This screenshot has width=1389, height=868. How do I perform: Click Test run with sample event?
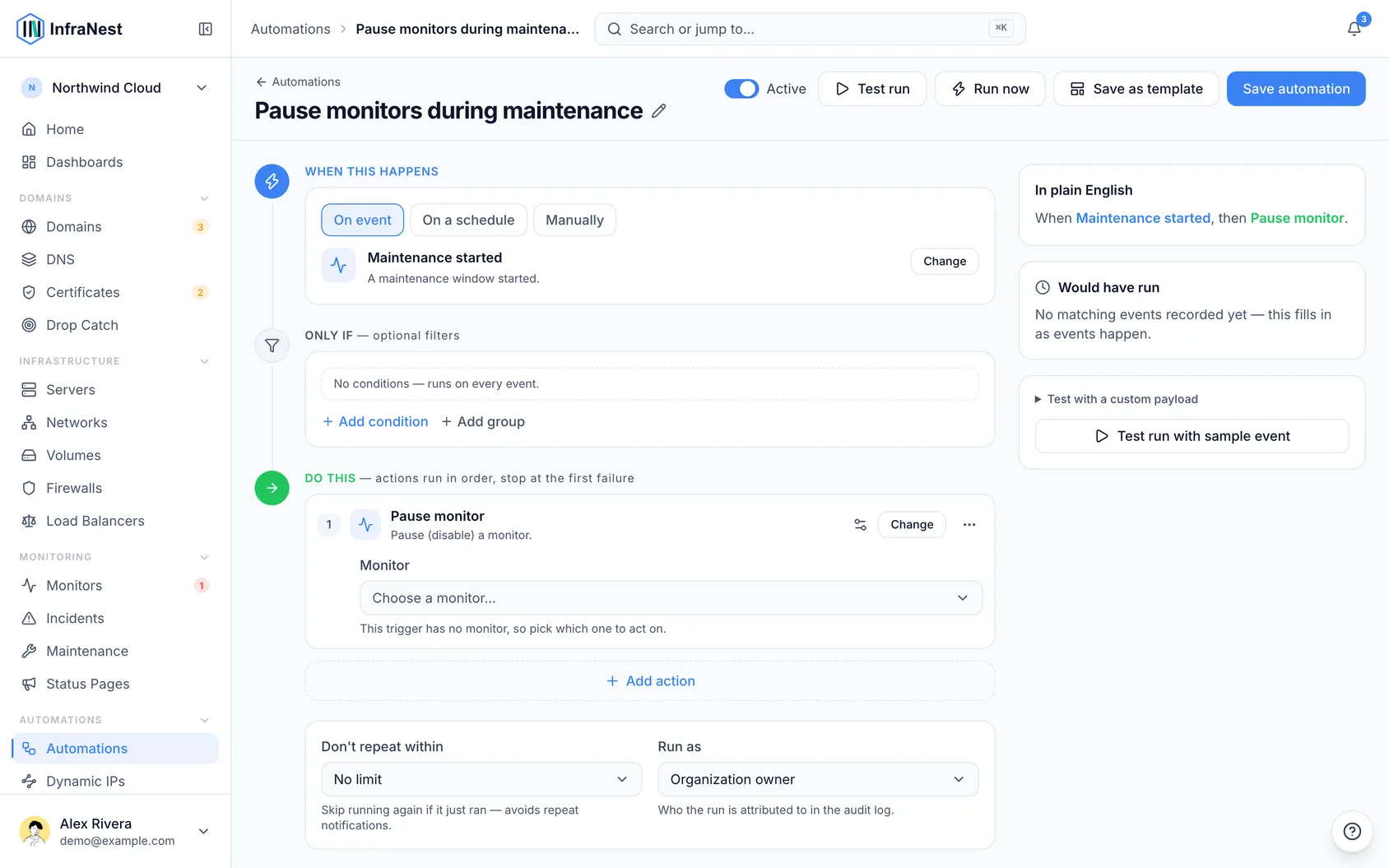1192,436
